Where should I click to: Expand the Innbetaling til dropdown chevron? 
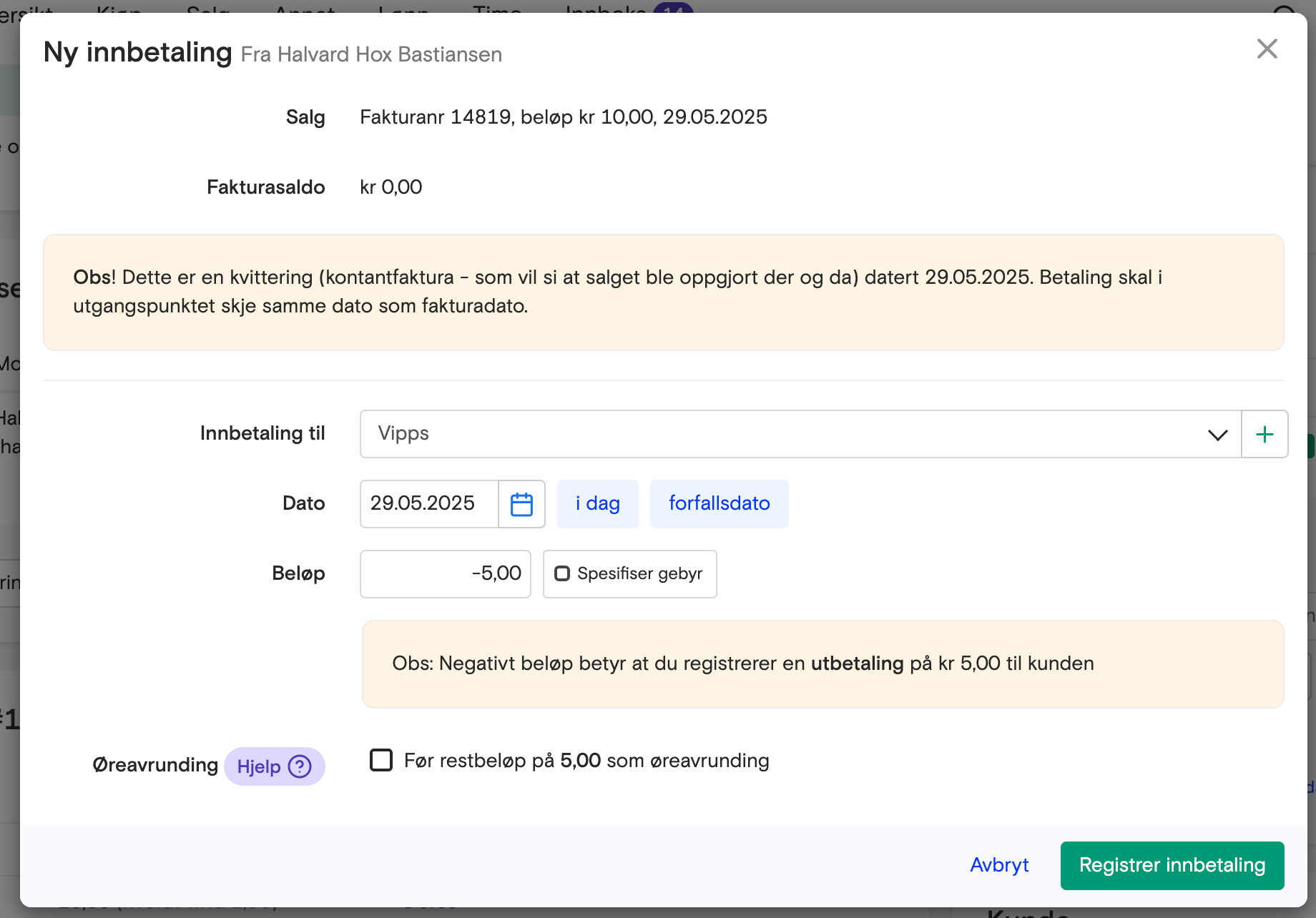click(x=1217, y=435)
